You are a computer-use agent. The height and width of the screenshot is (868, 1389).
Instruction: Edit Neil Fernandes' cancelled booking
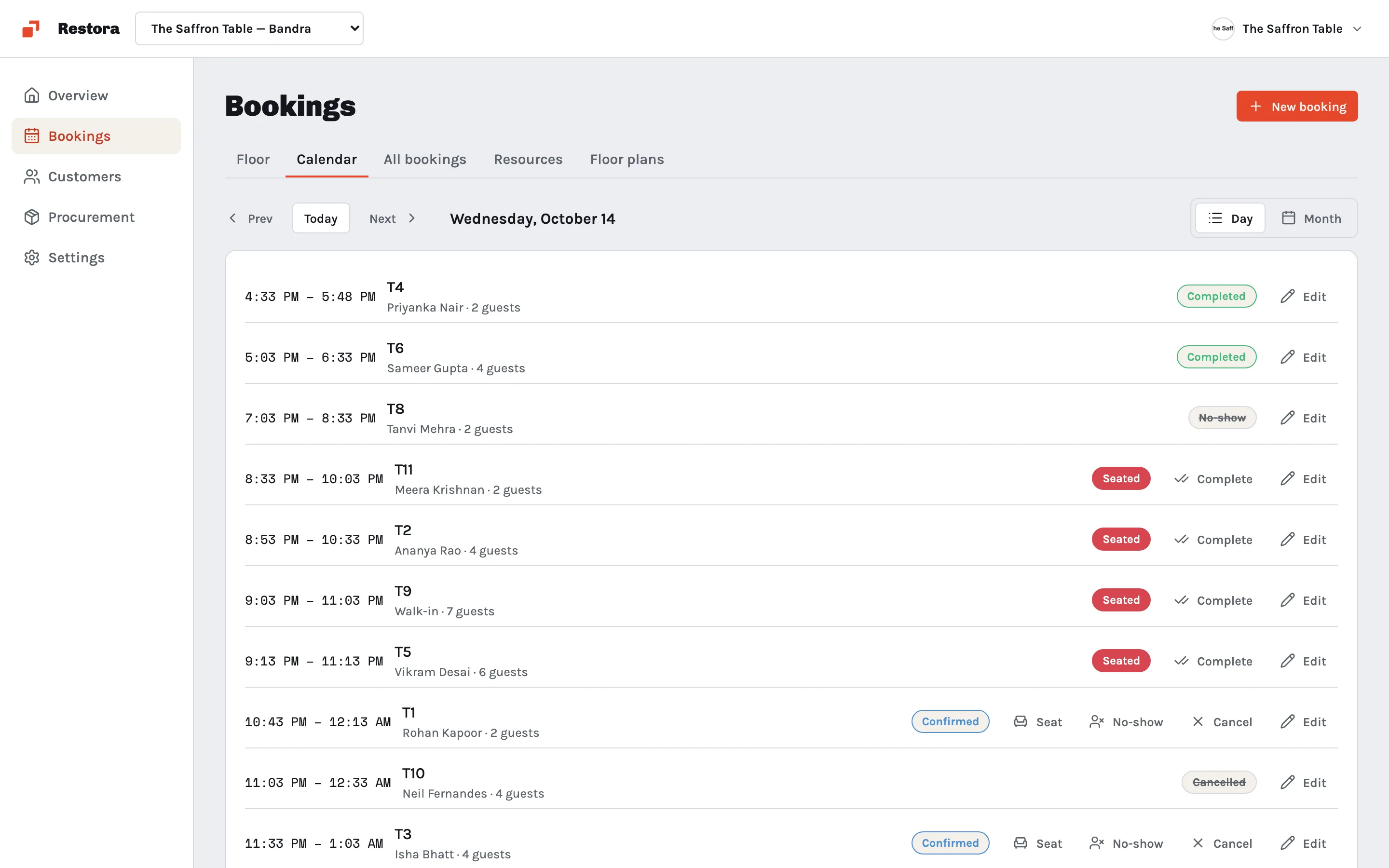coord(1303,783)
